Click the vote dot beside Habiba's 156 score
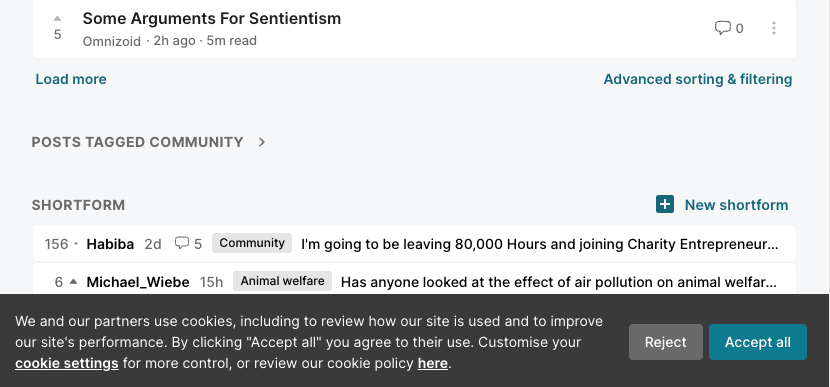This screenshot has height=387, width=830. point(76,244)
